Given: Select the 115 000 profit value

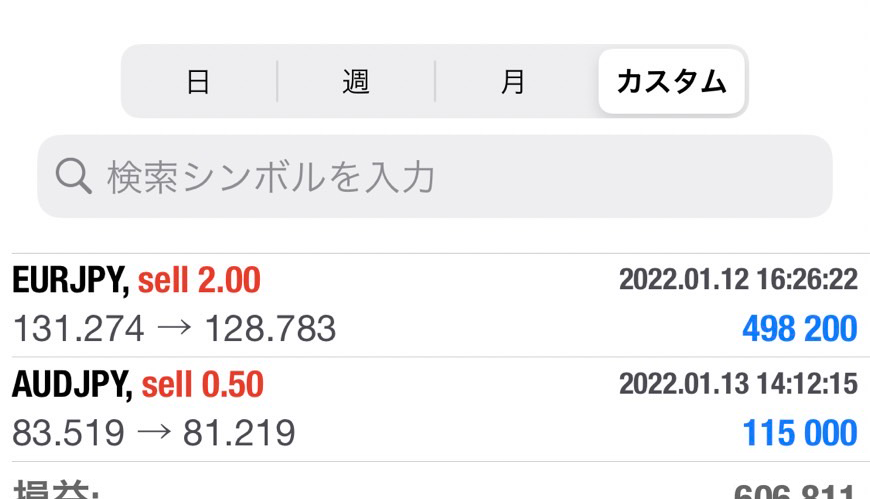Looking at the screenshot, I should tap(799, 433).
